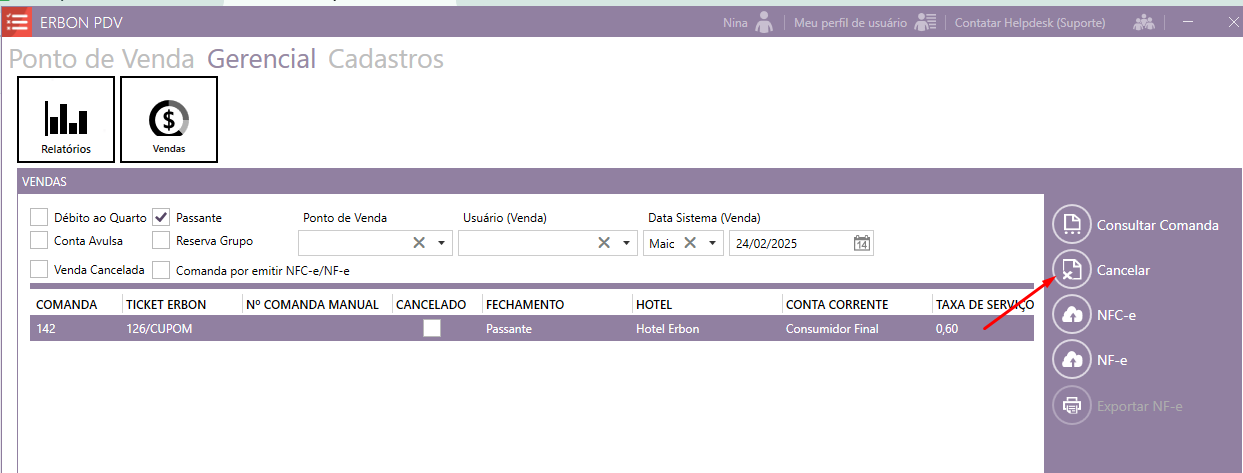
Task: Enable the Débito ao Quarto checkbox
Action: click(x=39, y=217)
